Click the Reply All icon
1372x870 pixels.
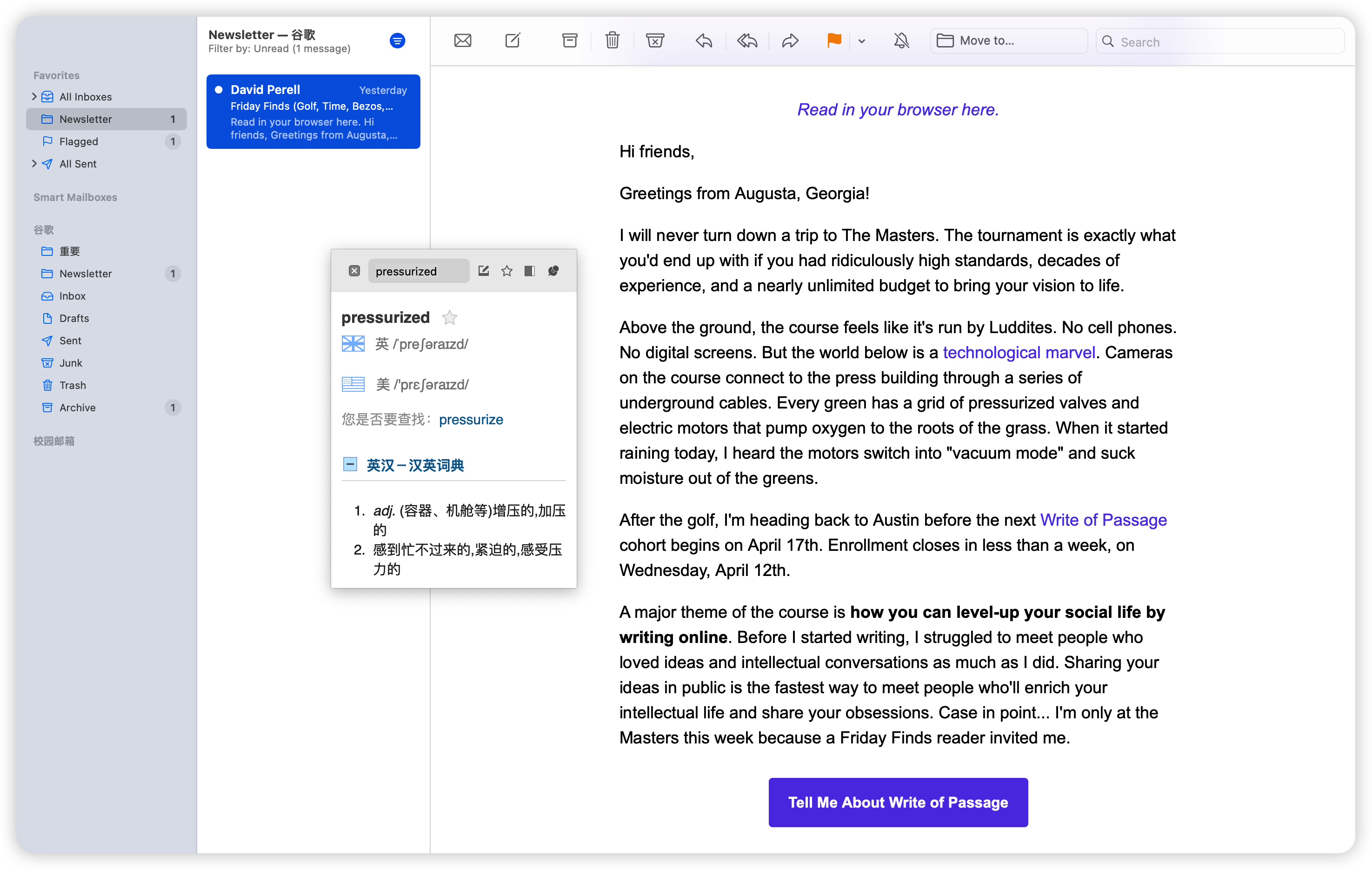pos(746,40)
